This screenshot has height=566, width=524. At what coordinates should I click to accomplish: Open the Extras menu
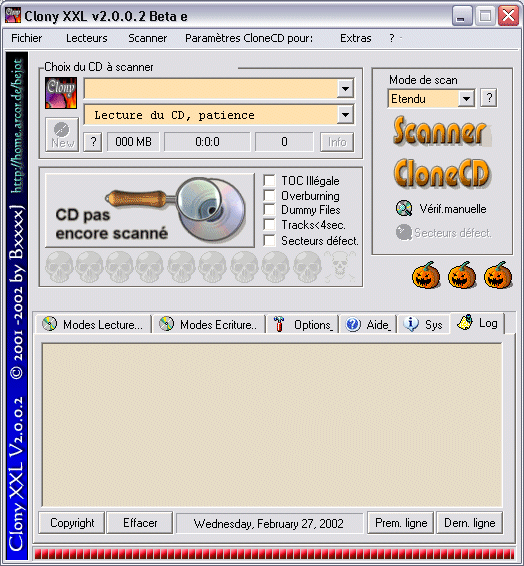(355, 38)
